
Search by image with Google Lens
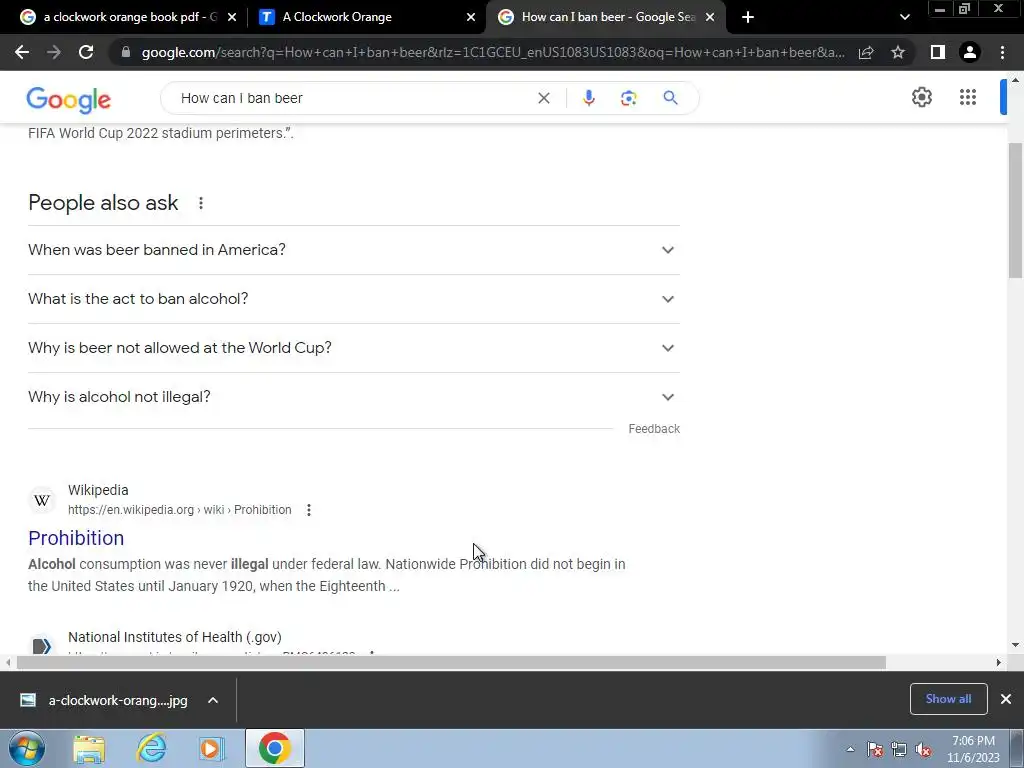(628, 98)
